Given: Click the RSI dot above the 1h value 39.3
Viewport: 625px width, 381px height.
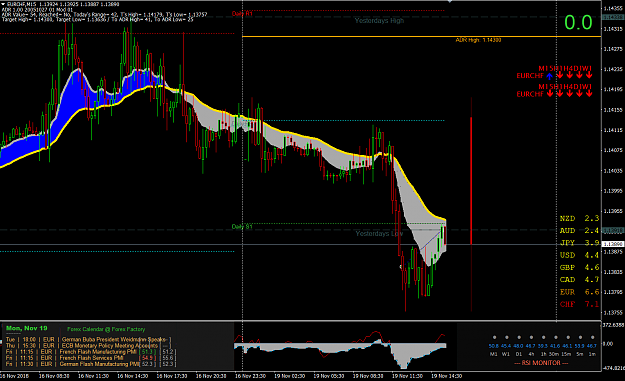Looking at the screenshot, I should click(x=543, y=337).
